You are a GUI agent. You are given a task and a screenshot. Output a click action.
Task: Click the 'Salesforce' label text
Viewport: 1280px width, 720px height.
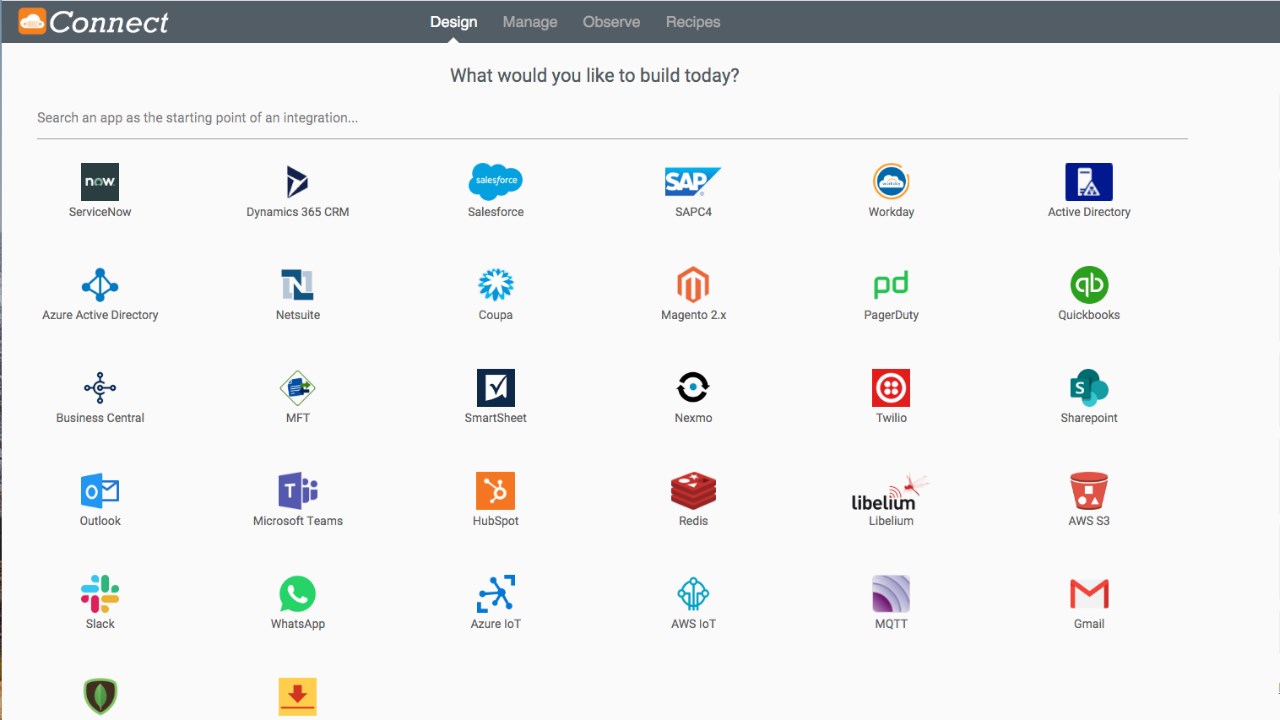point(496,212)
